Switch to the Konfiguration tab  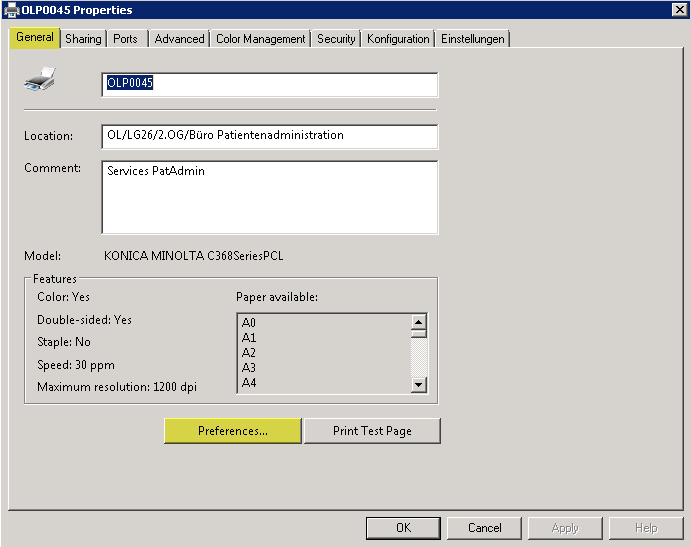coord(398,39)
